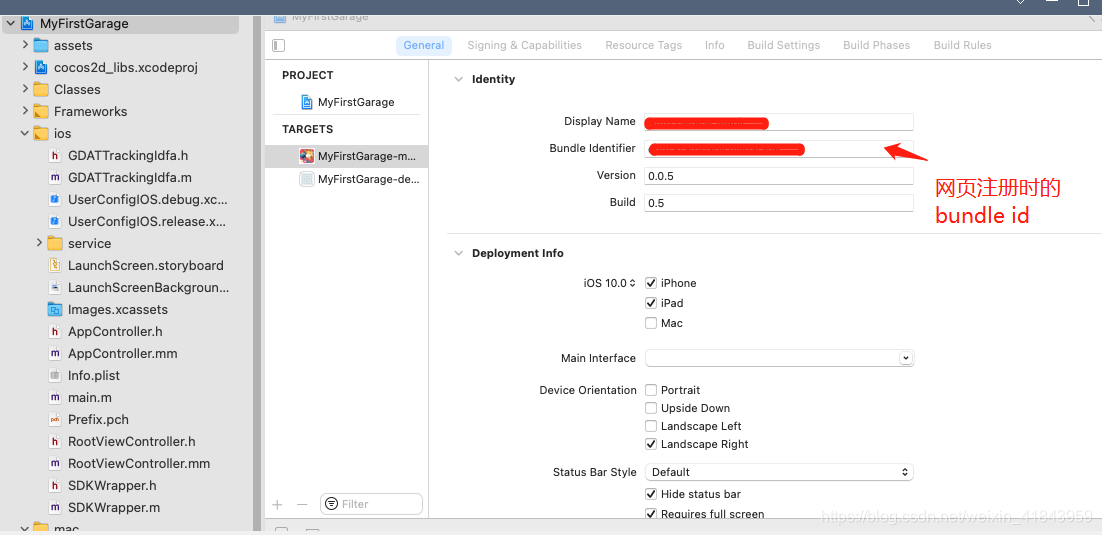The image size is (1102, 535).
Task: Open the iOS 10.0 deployment target selector
Action: pyautogui.click(x=609, y=283)
